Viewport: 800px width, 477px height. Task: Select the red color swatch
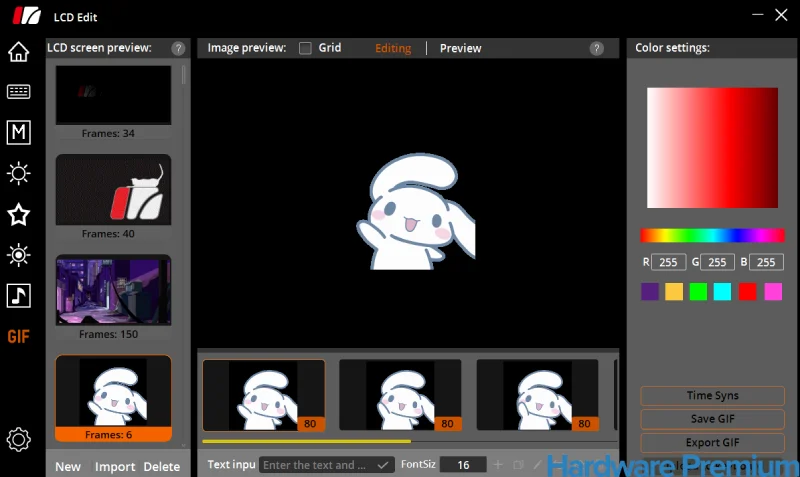(x=747, y=292)
